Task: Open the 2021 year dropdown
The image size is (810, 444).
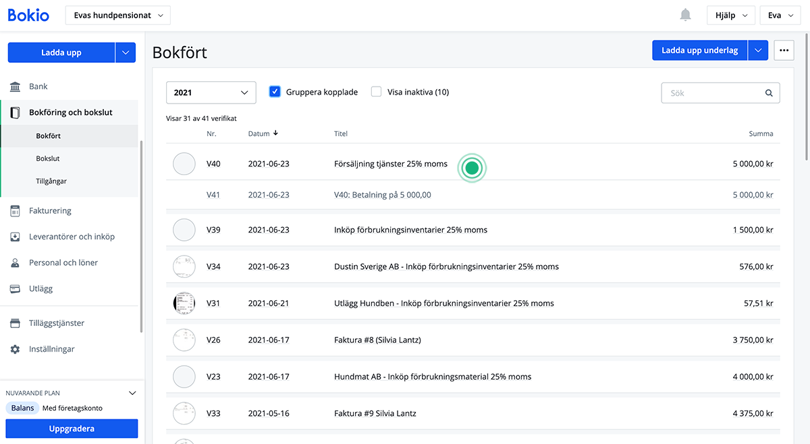Action: (x=211, y=93)
